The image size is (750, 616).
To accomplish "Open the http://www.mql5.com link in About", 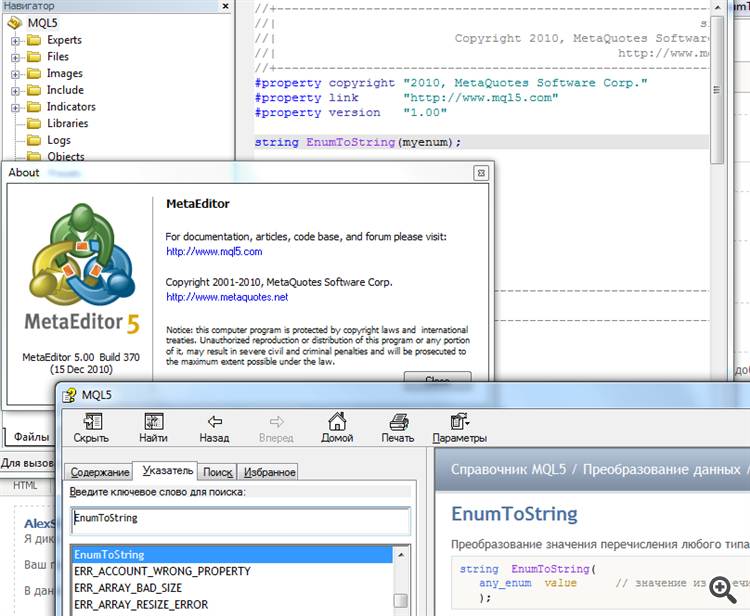I will click(214, 252).
